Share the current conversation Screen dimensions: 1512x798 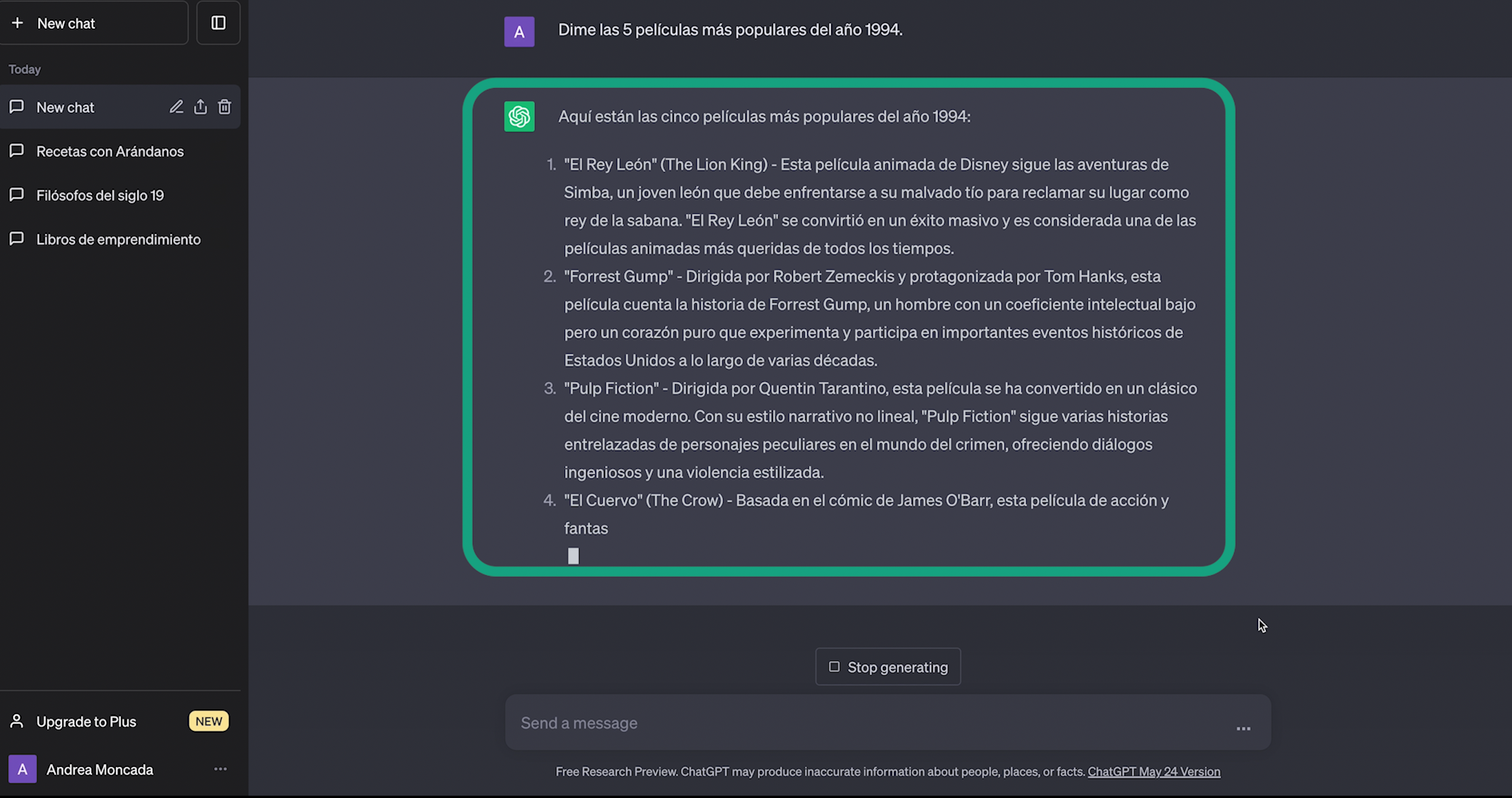pyautogui.click(x=200, y=107)
